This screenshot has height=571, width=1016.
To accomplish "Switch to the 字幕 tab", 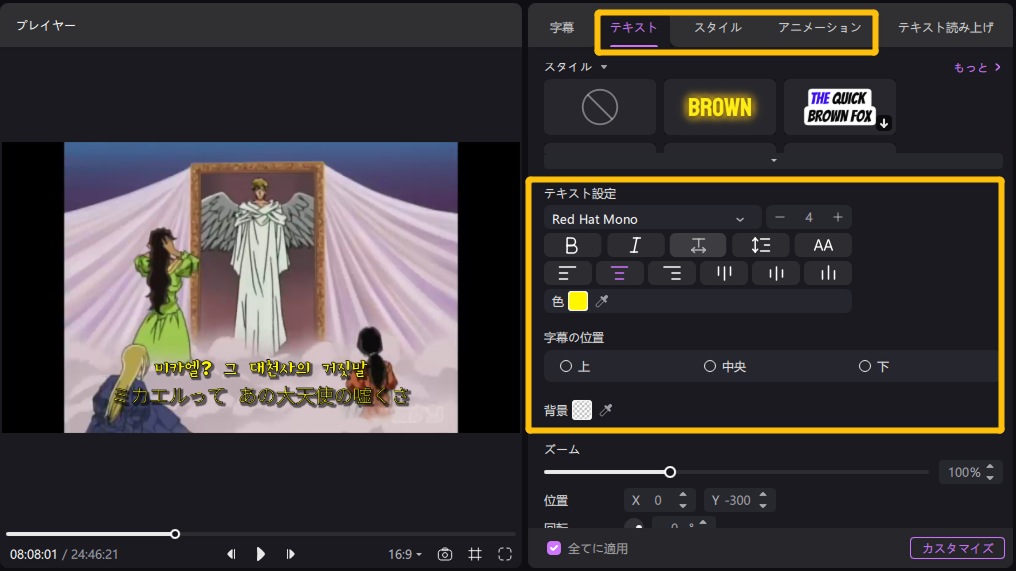I will tap(562, 27).
